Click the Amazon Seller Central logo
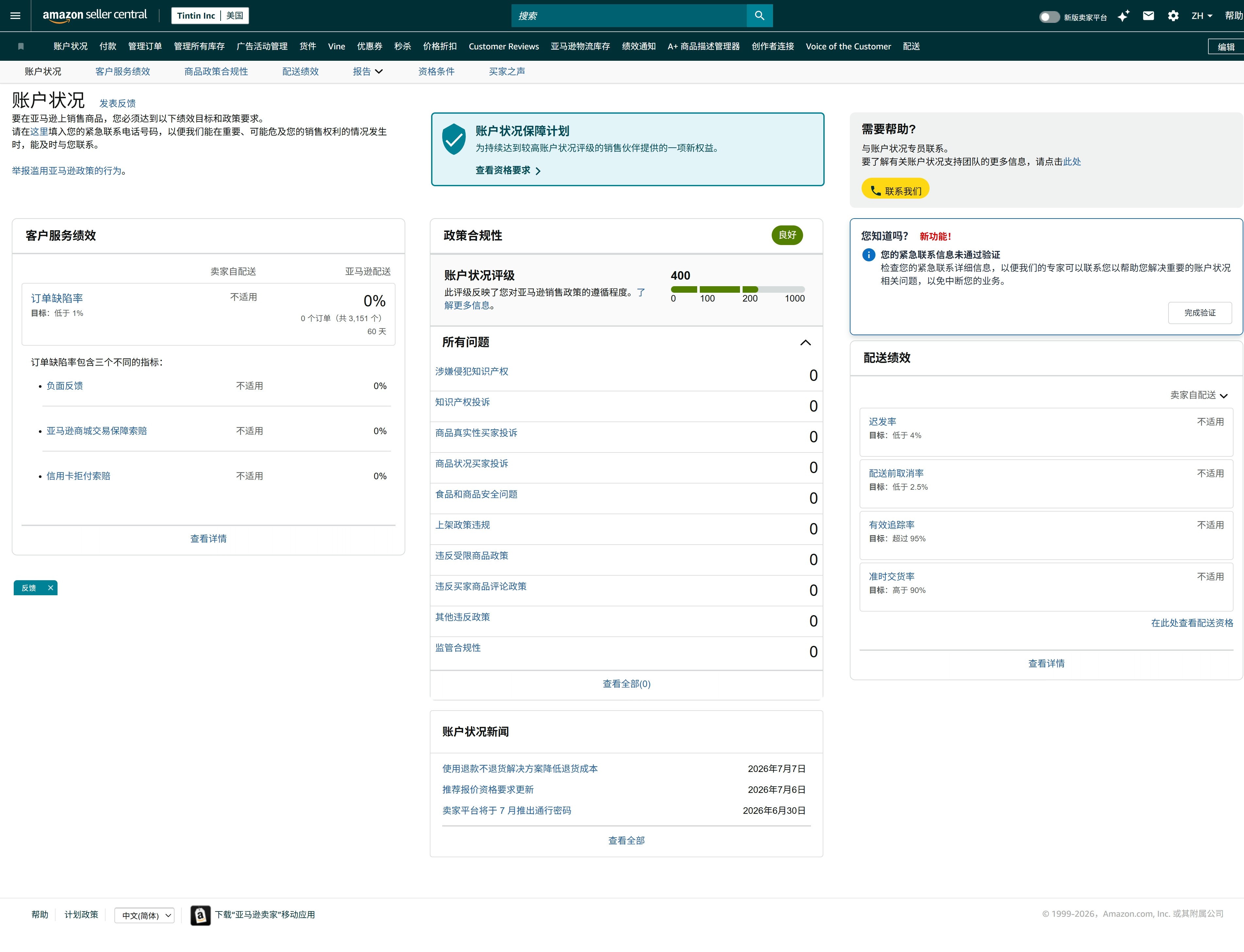Screen dimensions: 1244x952 coord(95,16)
